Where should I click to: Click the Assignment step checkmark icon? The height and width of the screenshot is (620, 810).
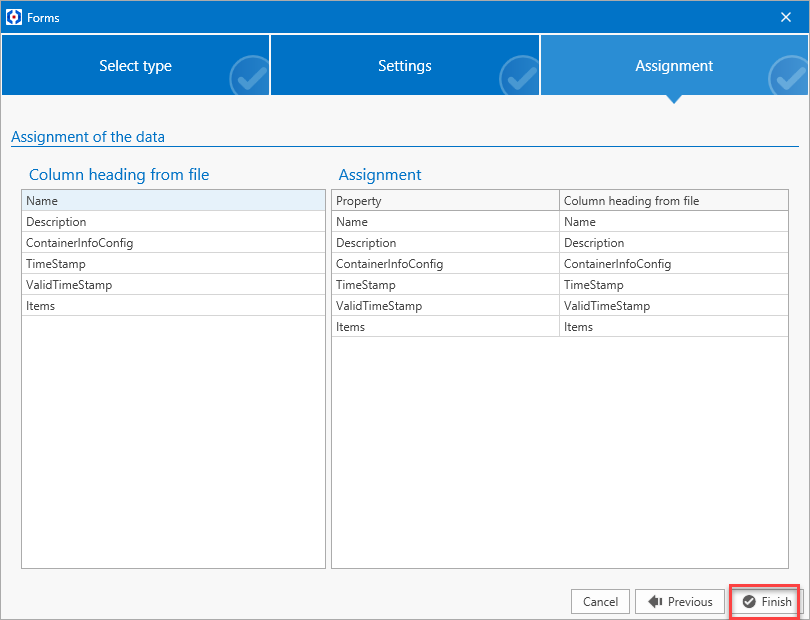(788, 76)
